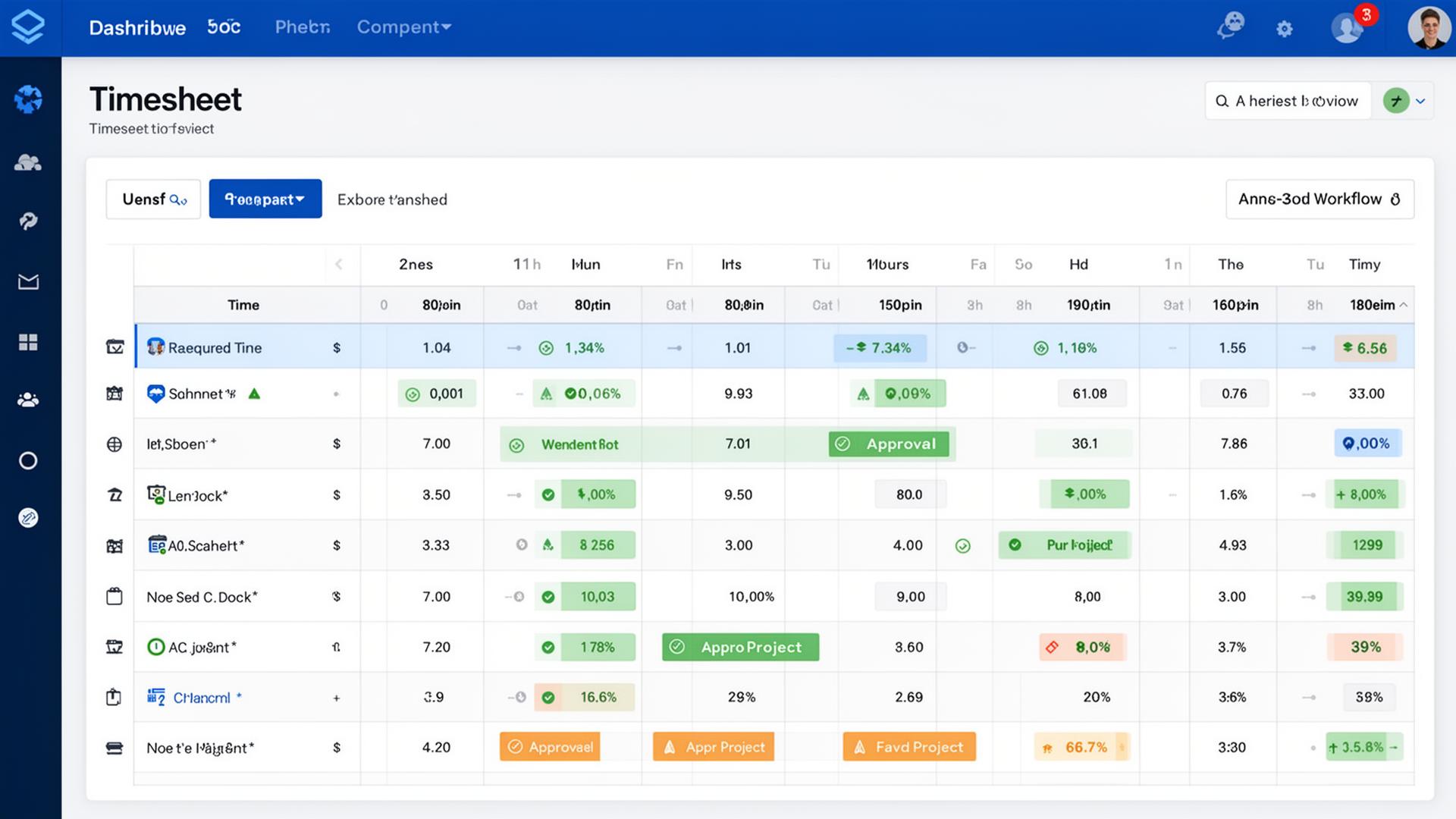This screenshot has width=1456, height=819.
Task: Click the calendar icon beside Noe Sed C.Dock
Action: (x=115, y=596)
